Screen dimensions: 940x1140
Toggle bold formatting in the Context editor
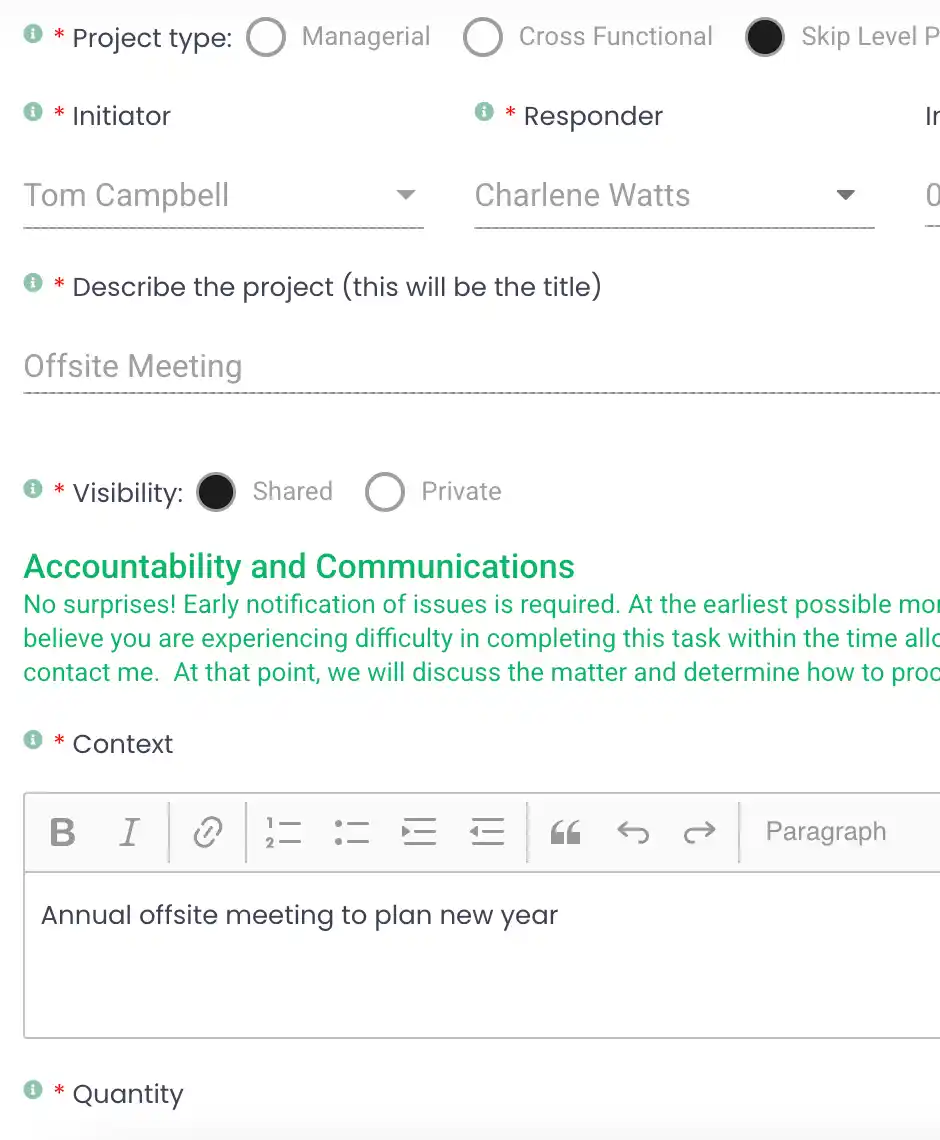(x=62, y=831)
